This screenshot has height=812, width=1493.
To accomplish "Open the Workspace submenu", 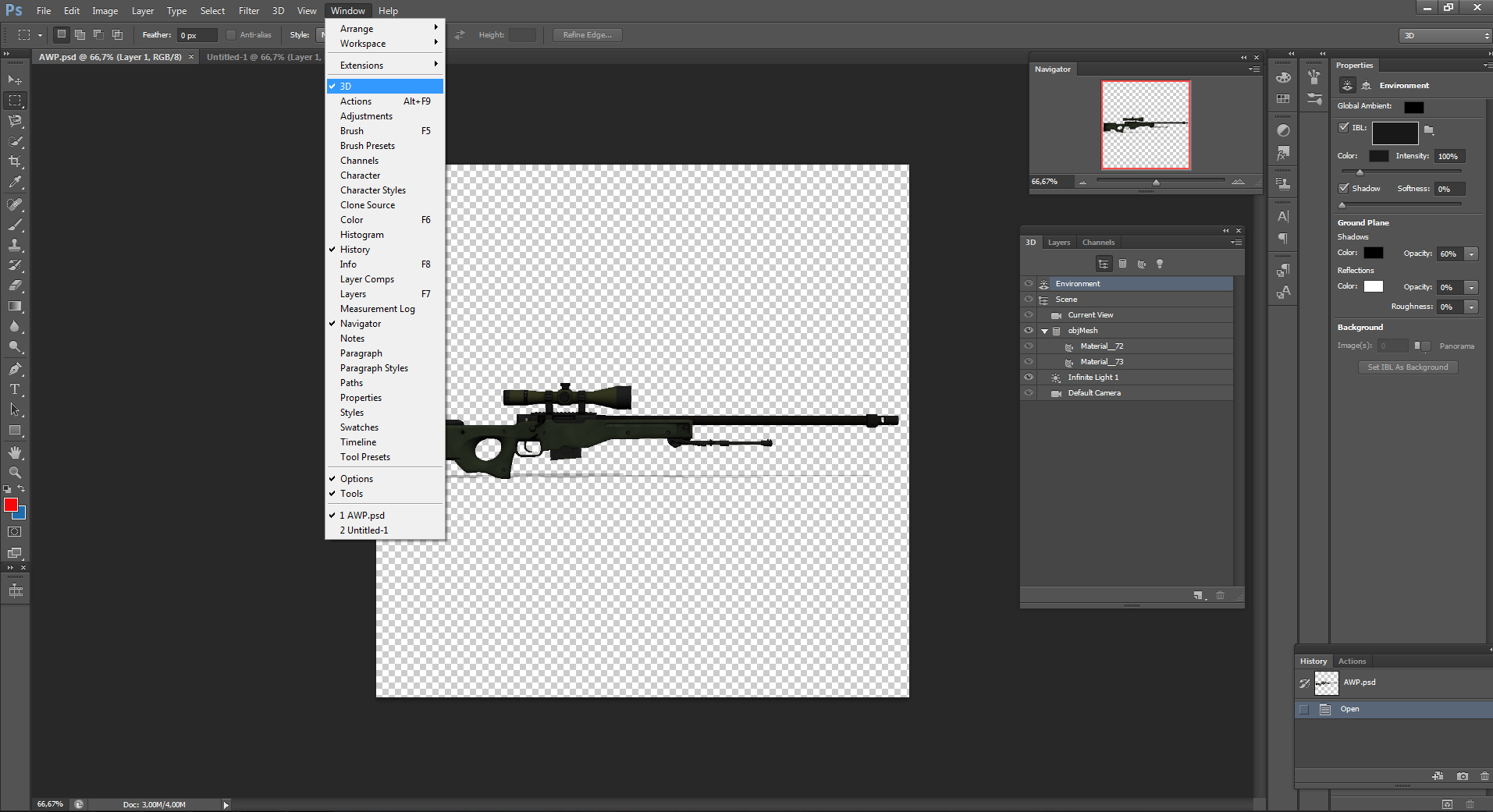I will point(386,44).
